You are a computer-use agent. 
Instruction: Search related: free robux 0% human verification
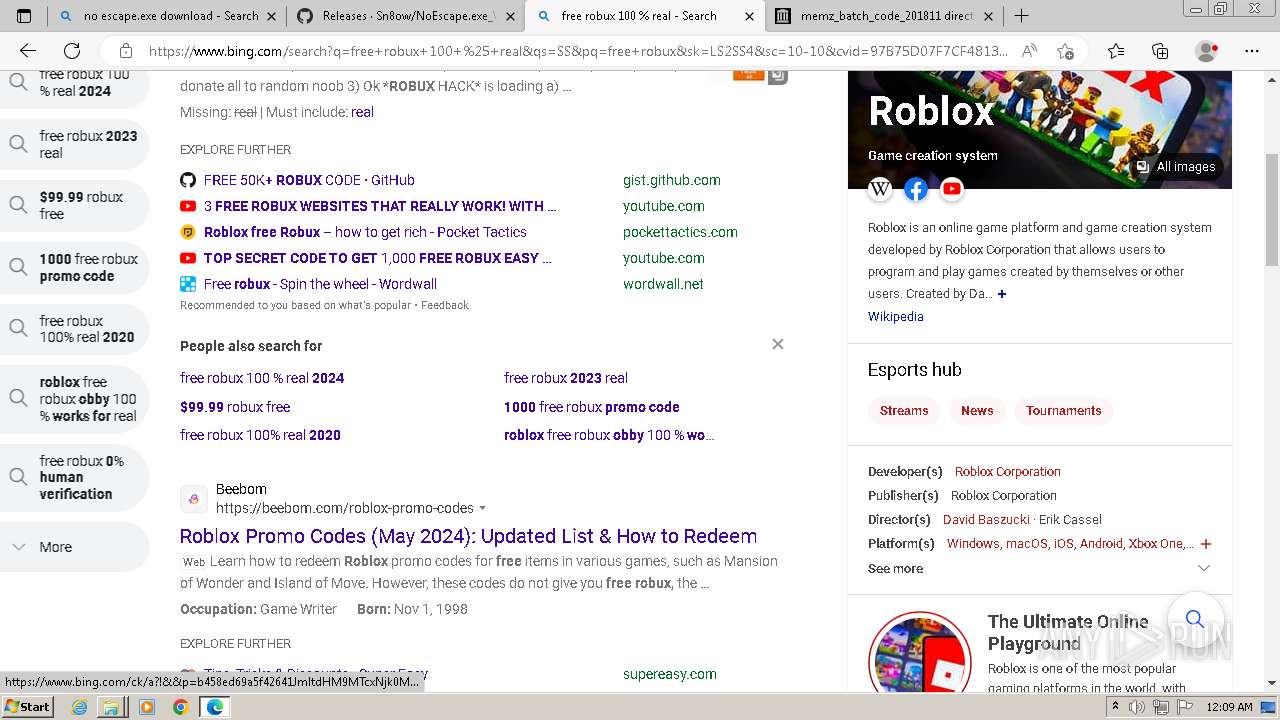pos(74,477)
